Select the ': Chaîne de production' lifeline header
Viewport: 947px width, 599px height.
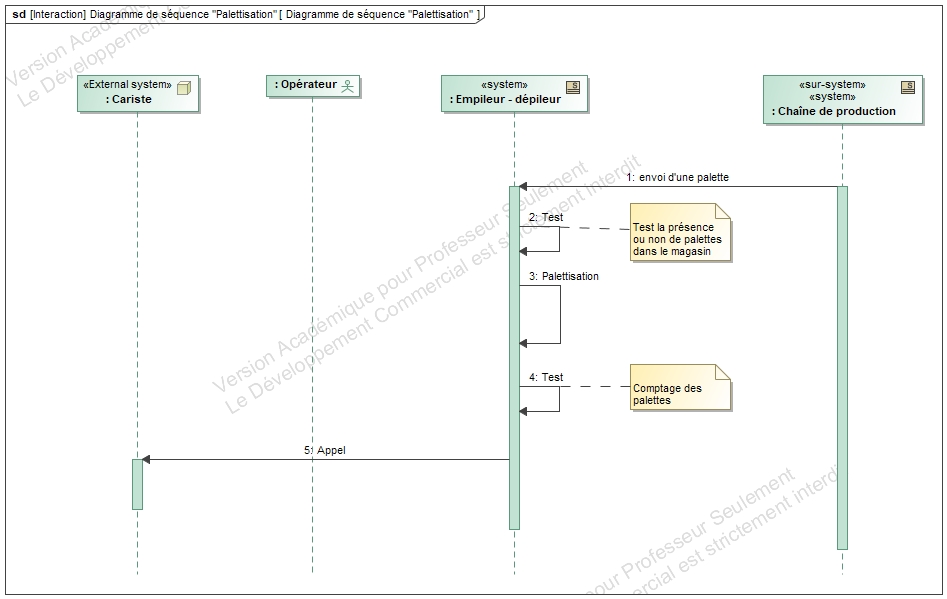(843, 100)
